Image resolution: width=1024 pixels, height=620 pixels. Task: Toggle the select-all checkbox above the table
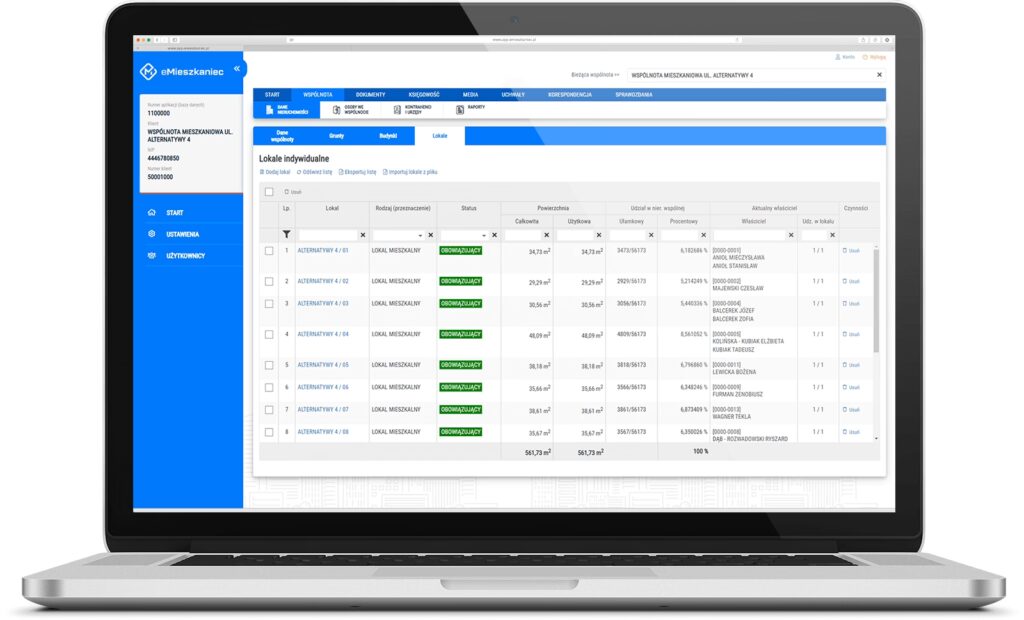pyautogui.click(x=268, y=191)
